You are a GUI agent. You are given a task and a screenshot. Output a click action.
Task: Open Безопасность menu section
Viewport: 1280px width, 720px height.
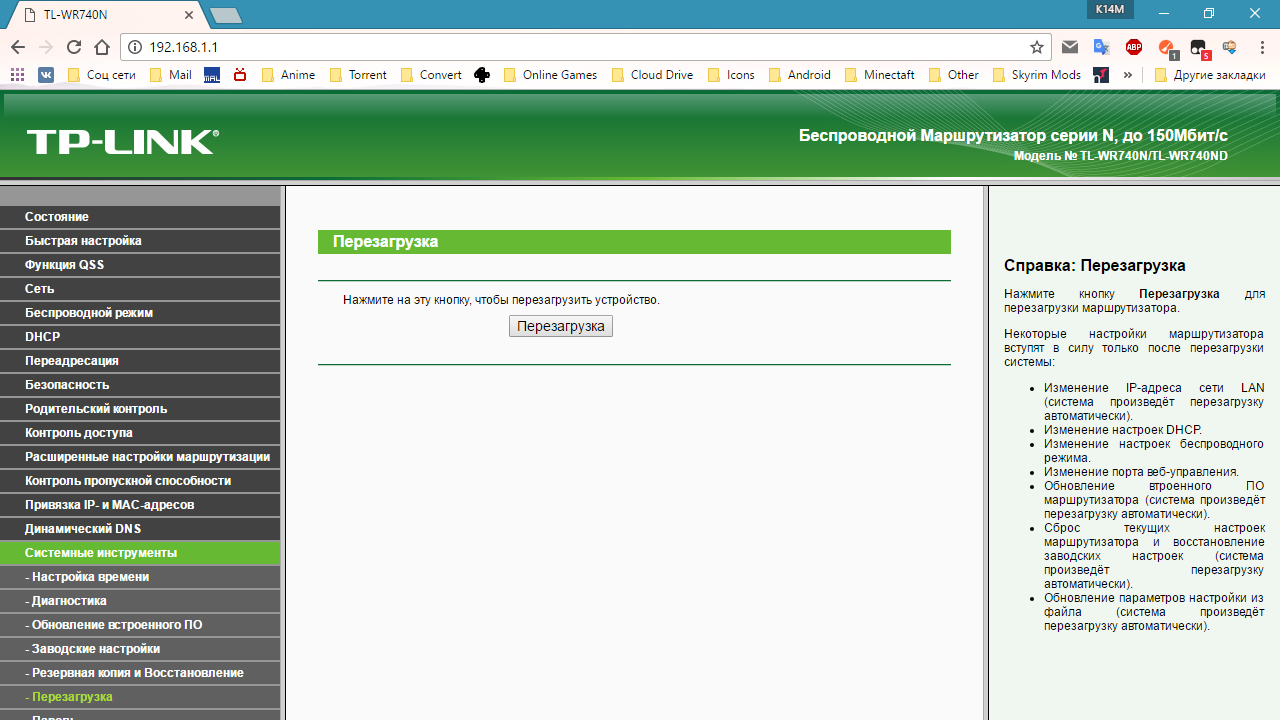tap(140, 385)
